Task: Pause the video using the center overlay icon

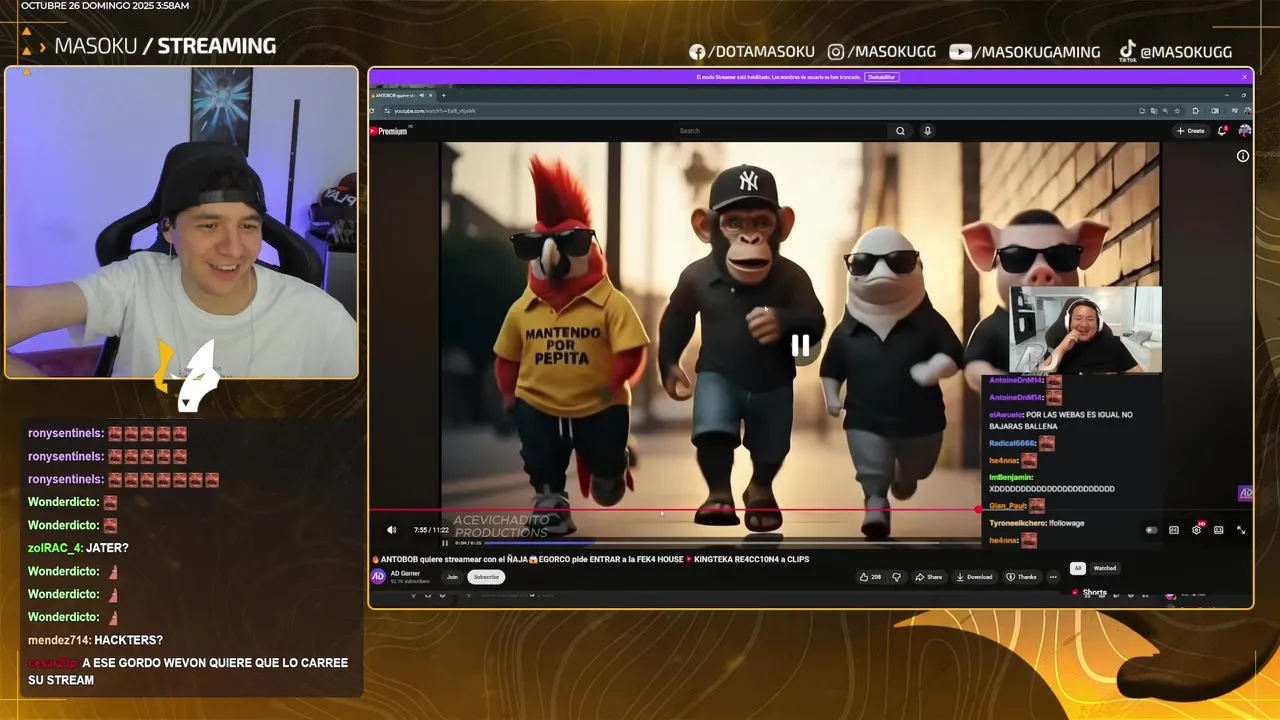Action: pyautogui.click(x=800, y=346)
